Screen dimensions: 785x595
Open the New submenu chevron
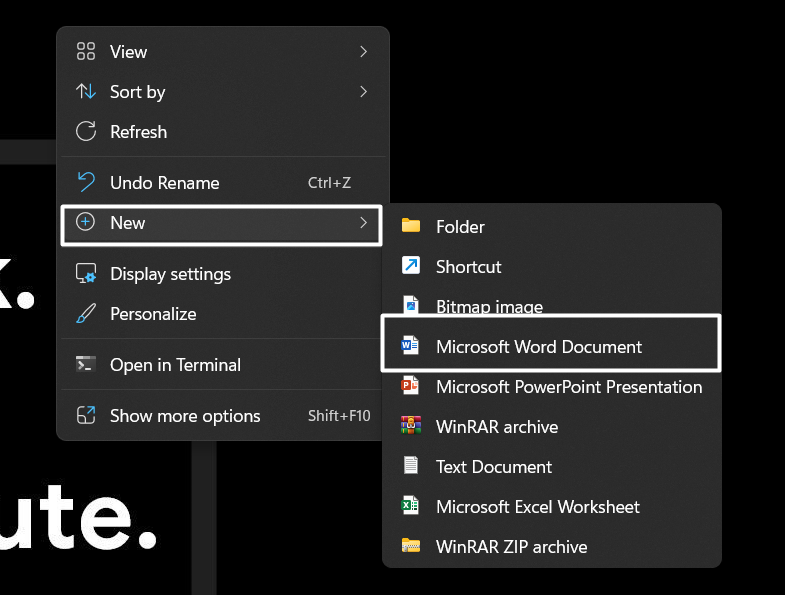(363, 223)
